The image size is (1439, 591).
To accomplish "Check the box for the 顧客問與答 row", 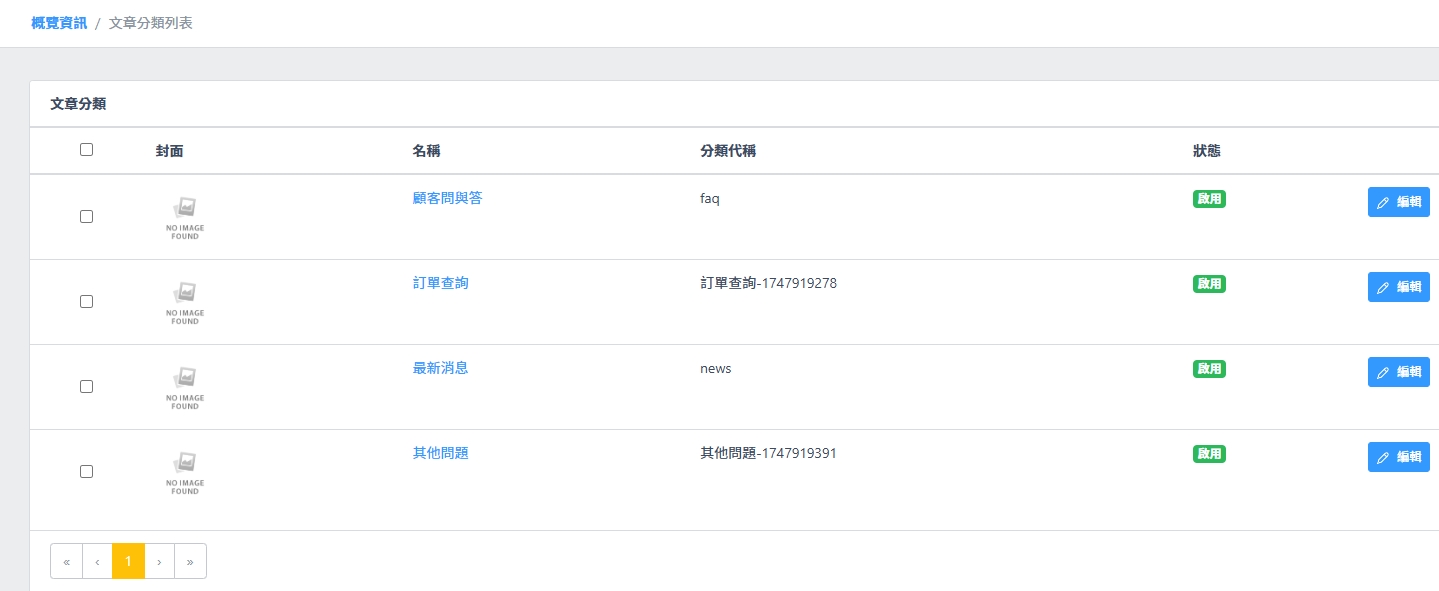I will coord(86,216).
